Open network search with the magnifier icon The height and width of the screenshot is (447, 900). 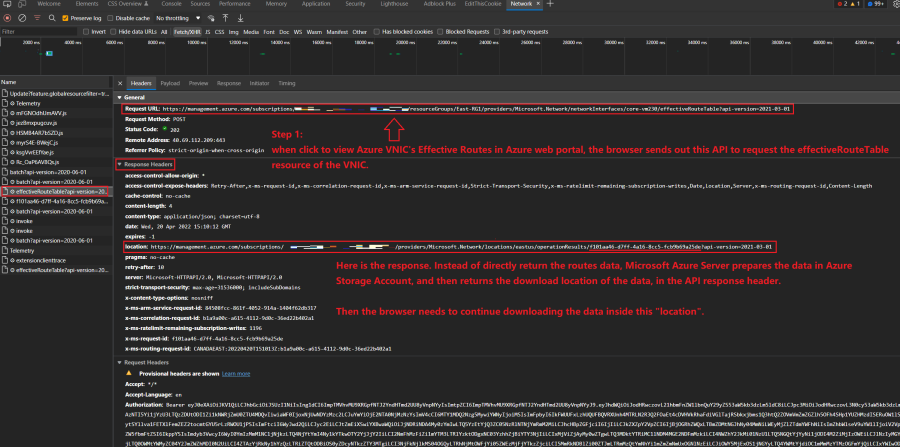[x=50, y=18]
